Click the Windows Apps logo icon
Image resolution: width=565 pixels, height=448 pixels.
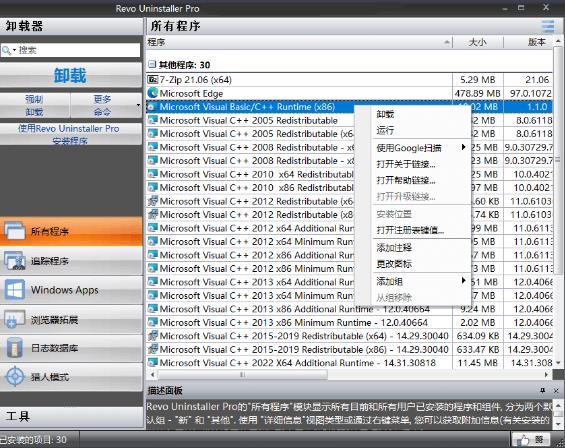coord(15,290)
